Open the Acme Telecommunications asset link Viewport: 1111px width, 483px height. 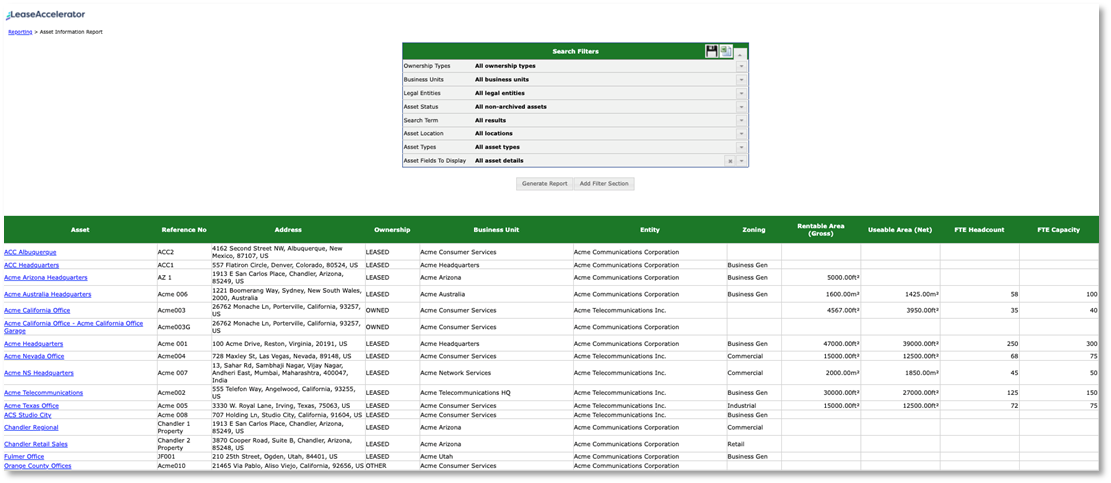point(43,392)
